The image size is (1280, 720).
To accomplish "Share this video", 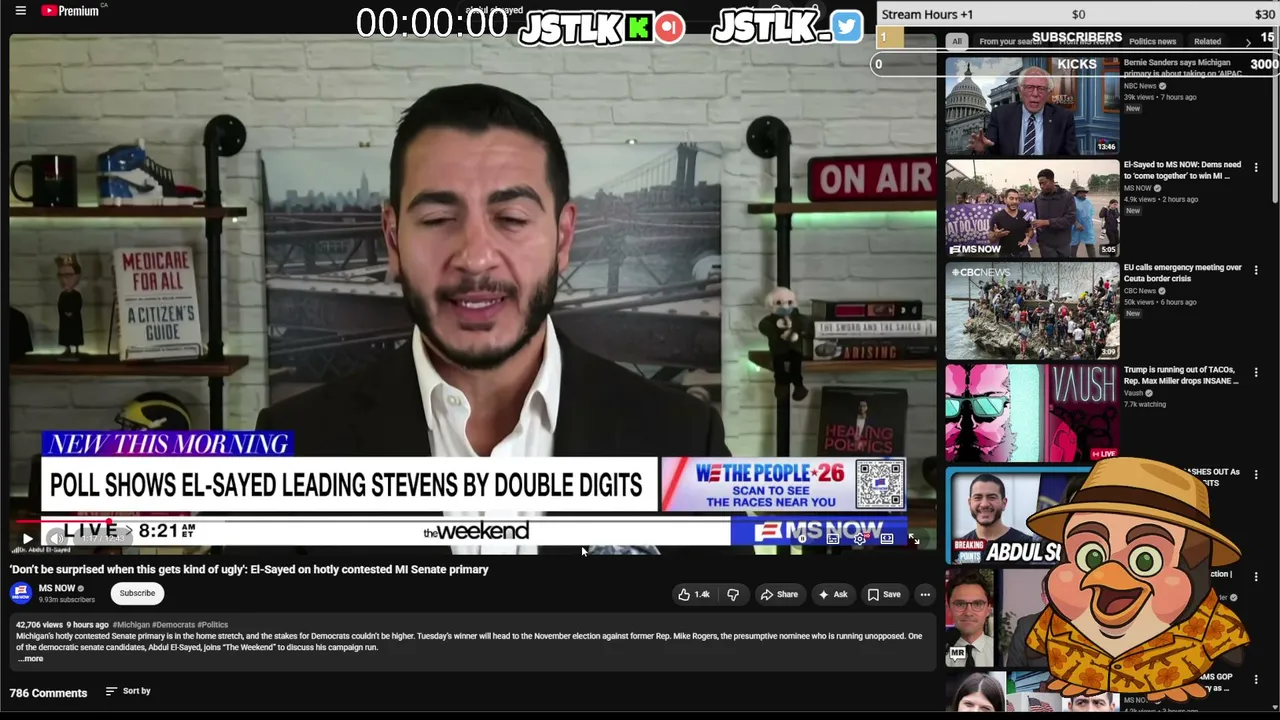I will 780,594.
